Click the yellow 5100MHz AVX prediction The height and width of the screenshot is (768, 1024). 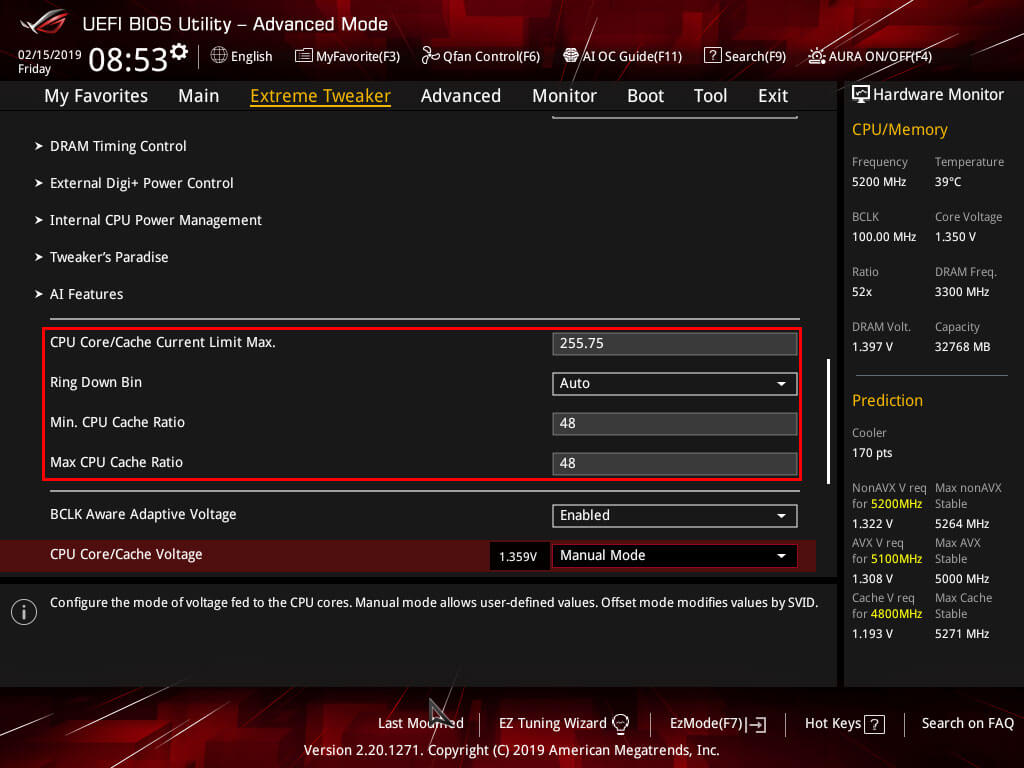pos(897,558)
